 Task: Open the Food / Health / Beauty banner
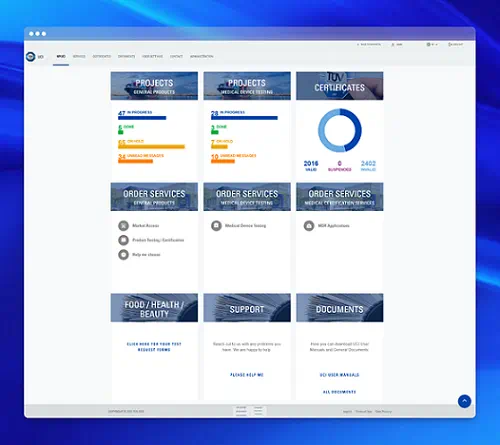click(154, 308)
